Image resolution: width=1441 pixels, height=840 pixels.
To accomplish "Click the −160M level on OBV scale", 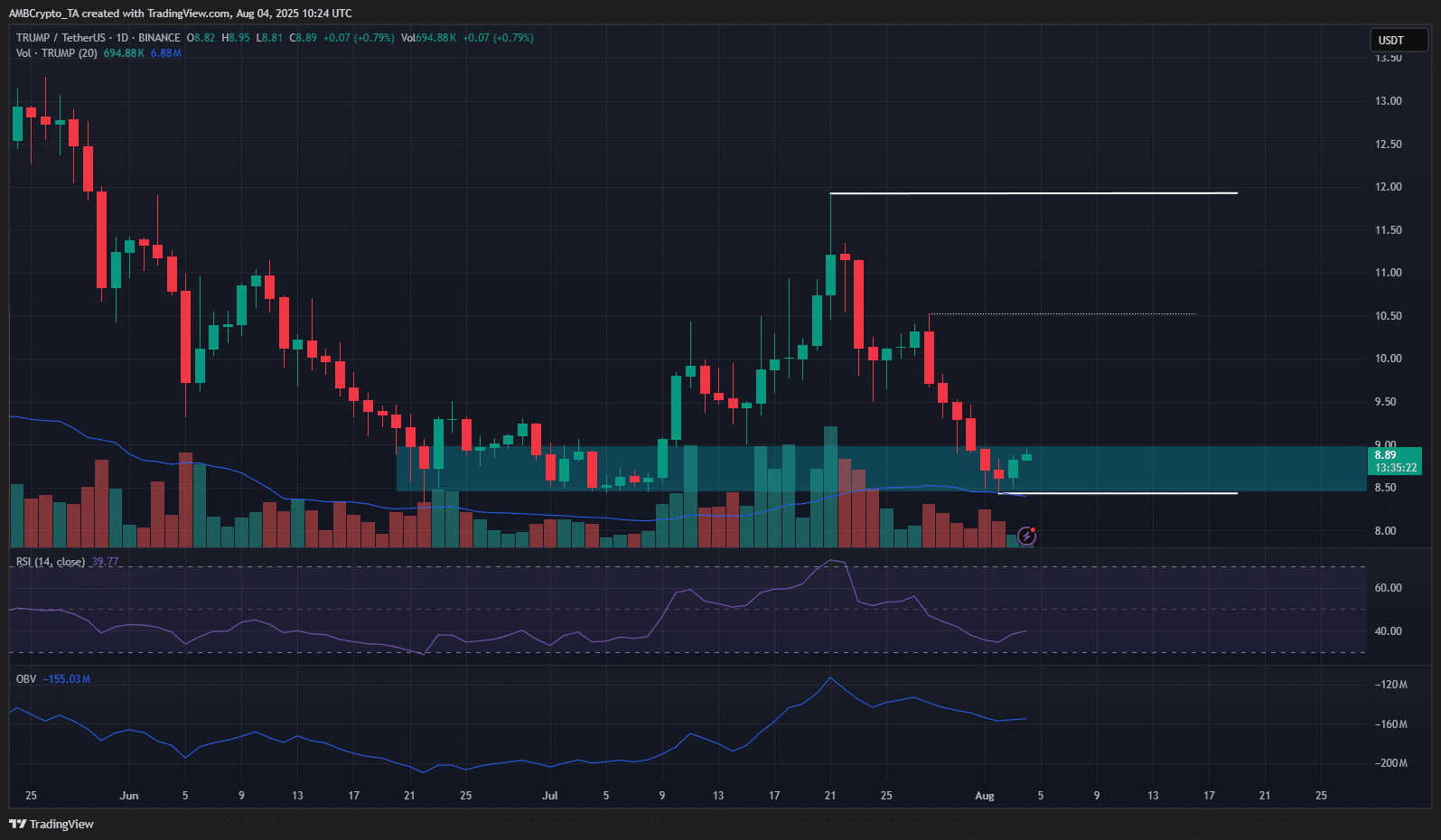I will tap(1390, 724).
